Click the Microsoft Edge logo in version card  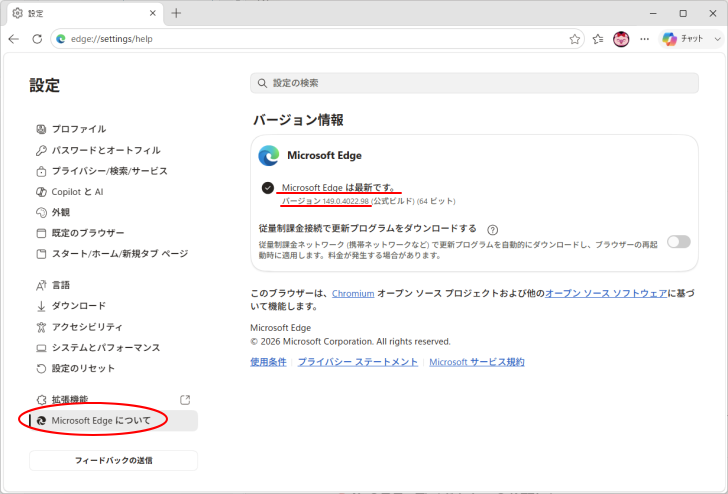pos(269,156)
